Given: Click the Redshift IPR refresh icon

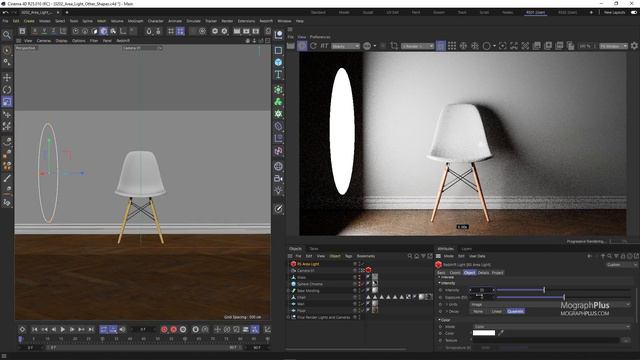Looking at the screenshot, I should (x=313, y=46).
